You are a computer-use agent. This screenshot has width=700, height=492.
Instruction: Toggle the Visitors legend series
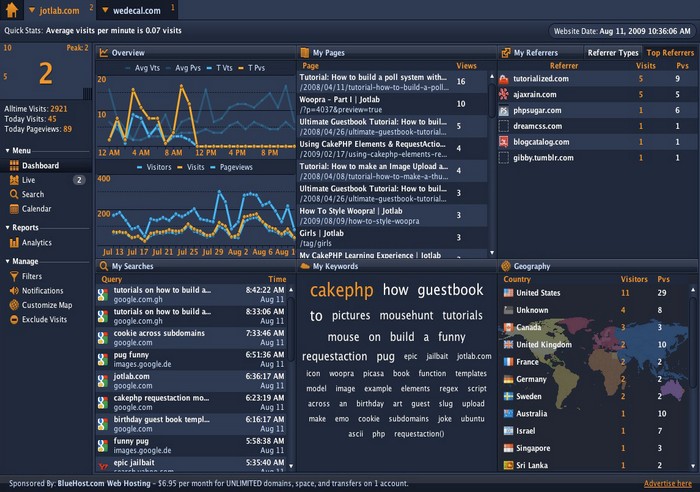(154, 167)
